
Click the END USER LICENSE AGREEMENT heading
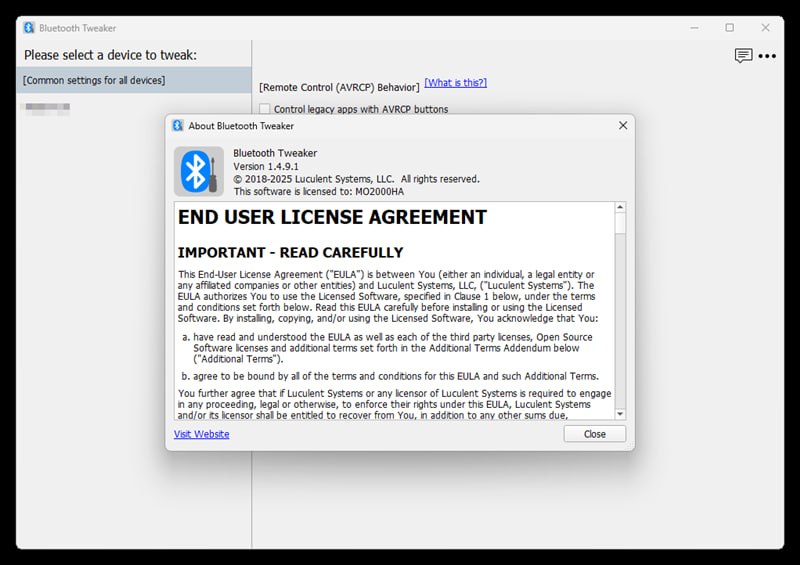pyautogui.click(x=332, y=217)
